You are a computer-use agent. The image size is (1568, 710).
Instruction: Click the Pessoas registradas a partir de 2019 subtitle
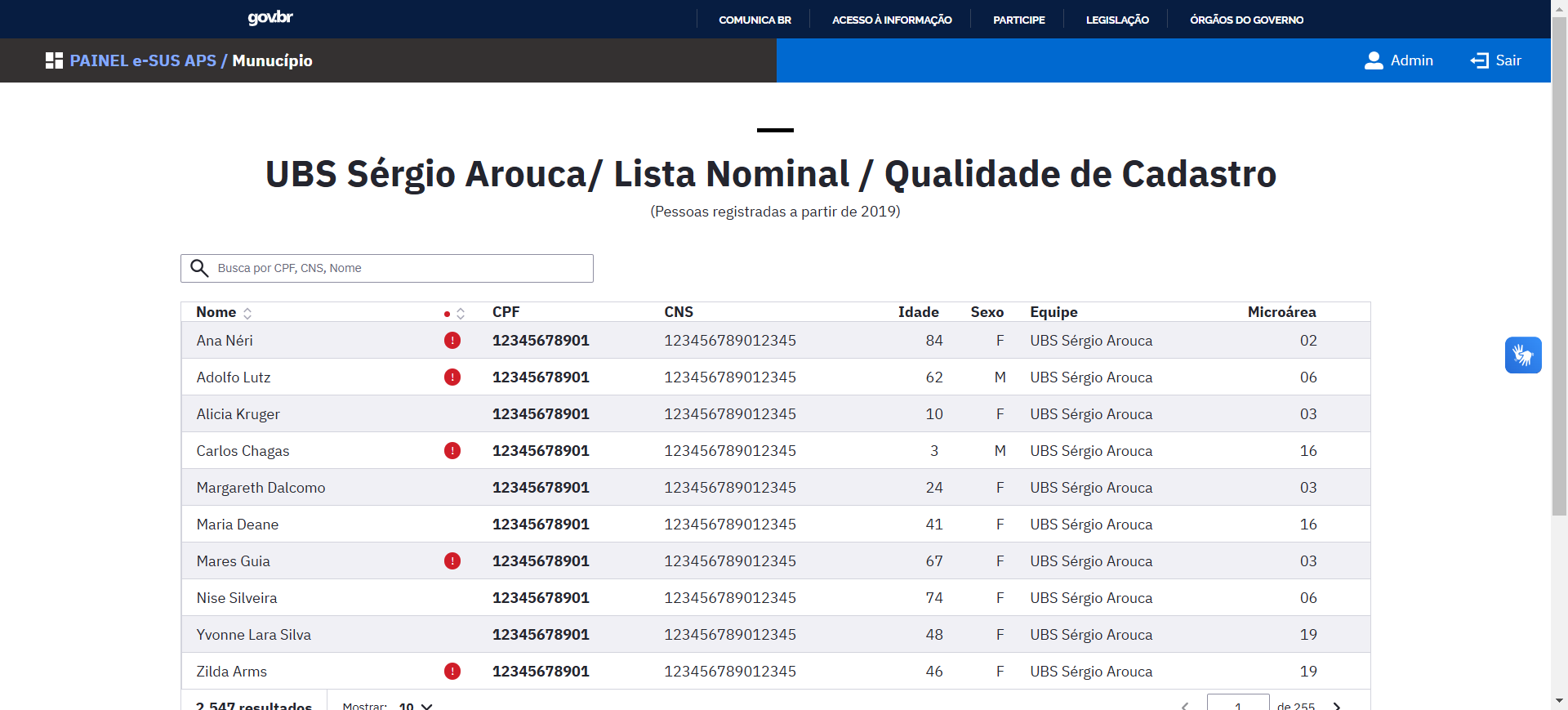point(775,212)
